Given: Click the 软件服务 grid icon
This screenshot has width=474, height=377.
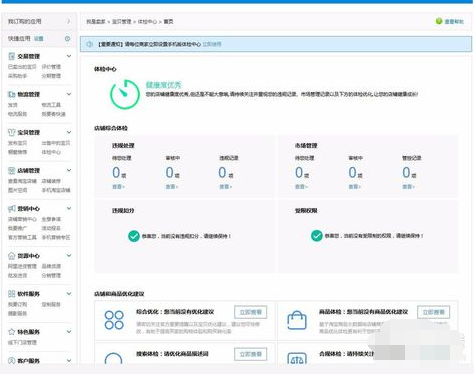Looking at the screenshot, I should click(12, 294).
